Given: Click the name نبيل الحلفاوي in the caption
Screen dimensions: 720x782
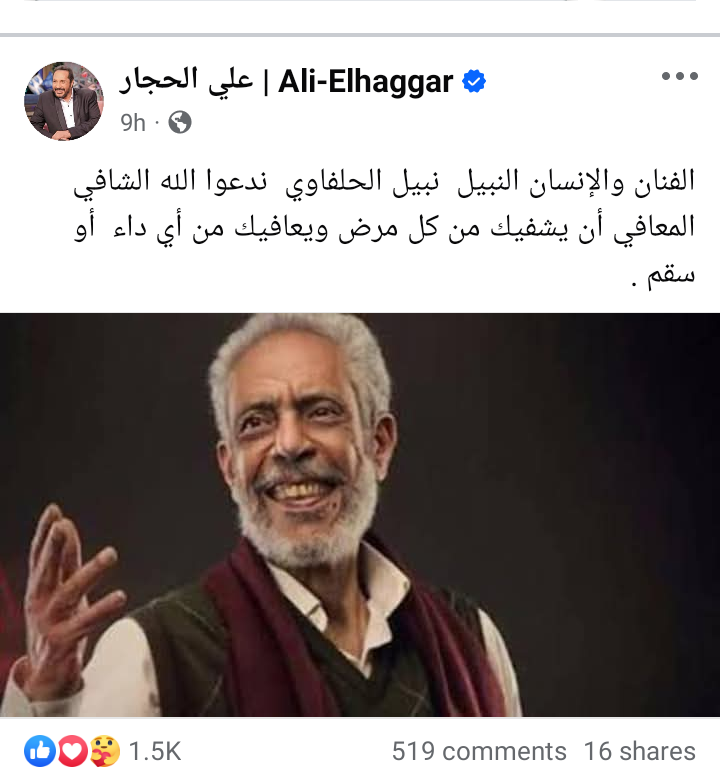Looking at the screenshot, I should (362, 181).
